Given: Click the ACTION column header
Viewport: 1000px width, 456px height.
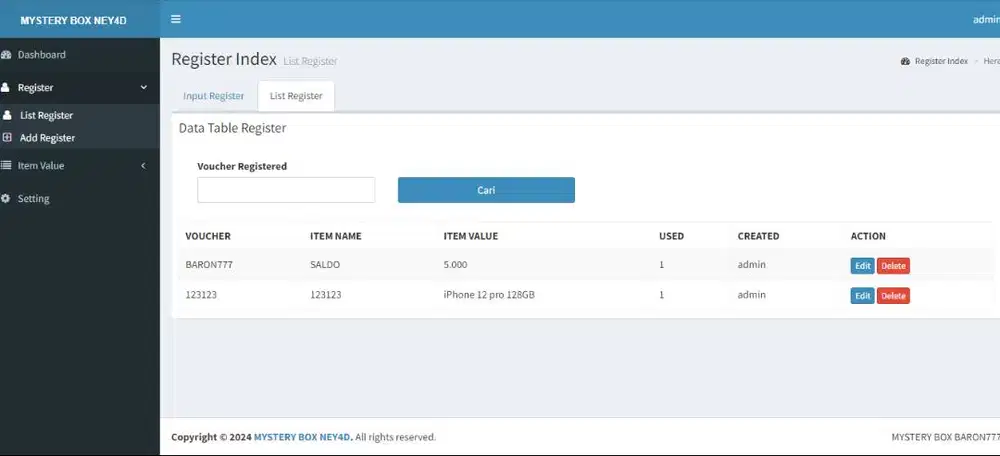Looking at the screenshot, I should pos(868,236).
